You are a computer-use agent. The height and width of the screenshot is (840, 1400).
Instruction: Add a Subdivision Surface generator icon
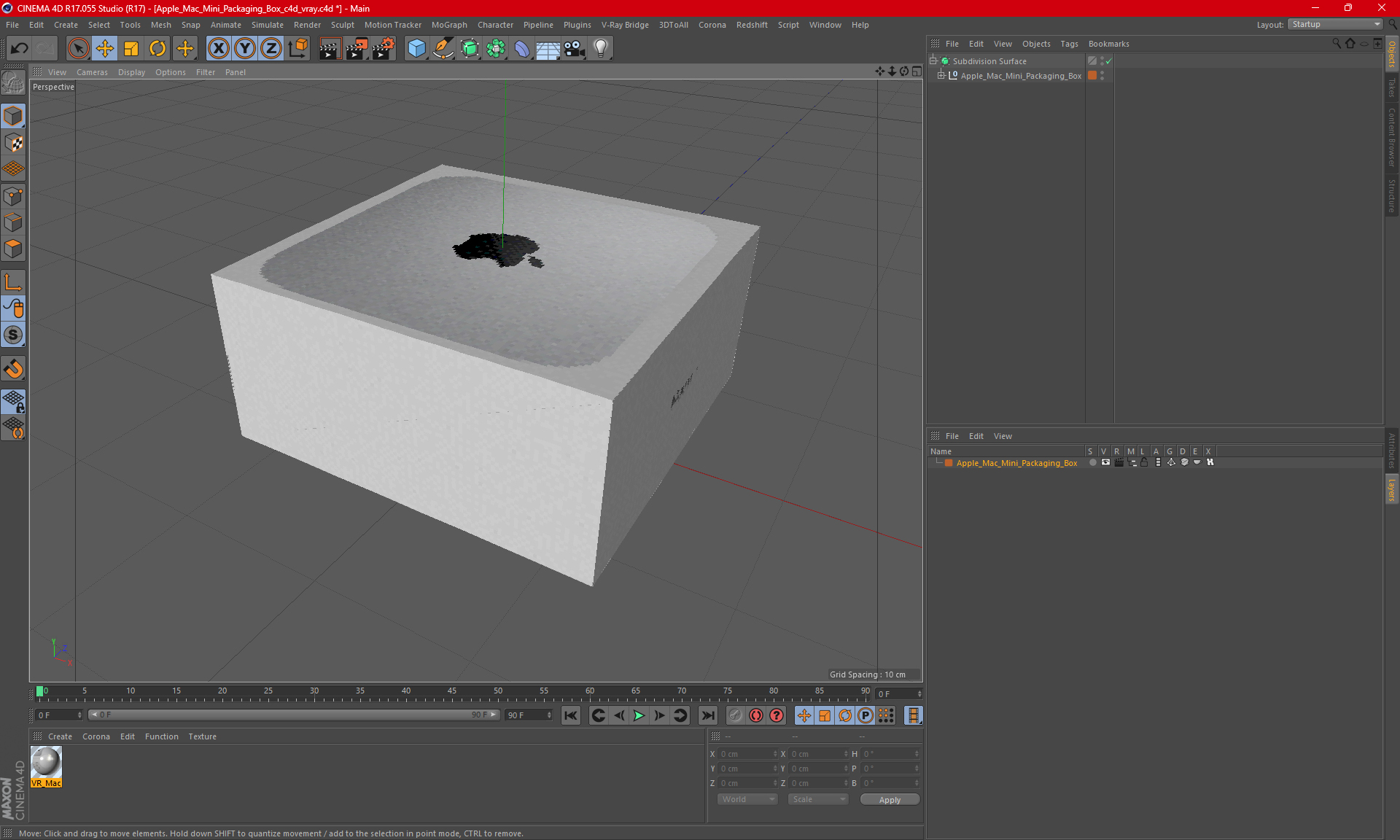click(x=470, y=48)
